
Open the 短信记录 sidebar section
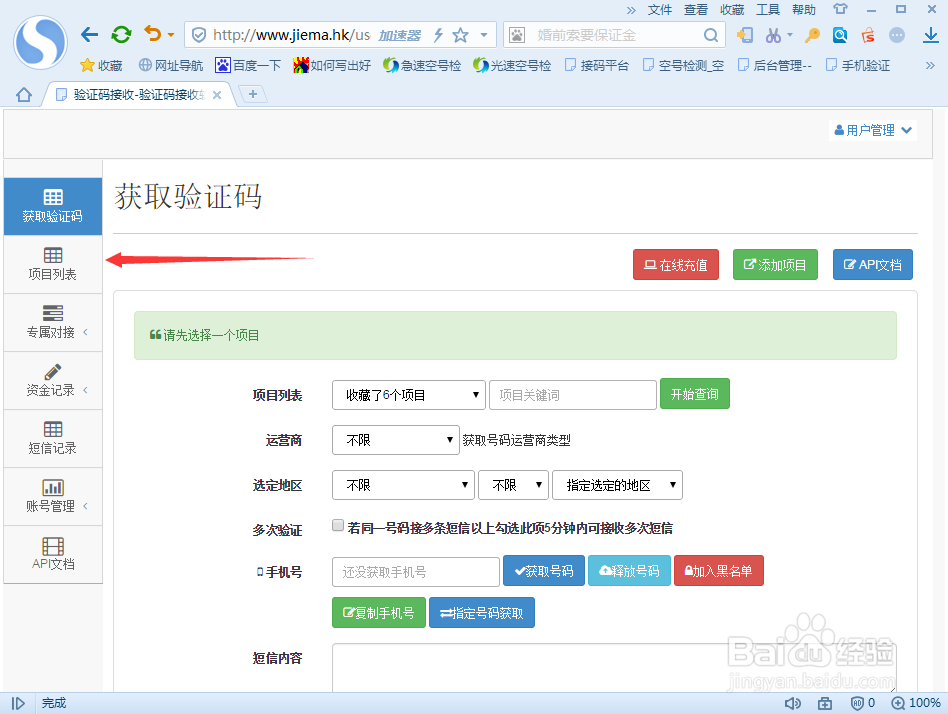(x=52, y=438)
